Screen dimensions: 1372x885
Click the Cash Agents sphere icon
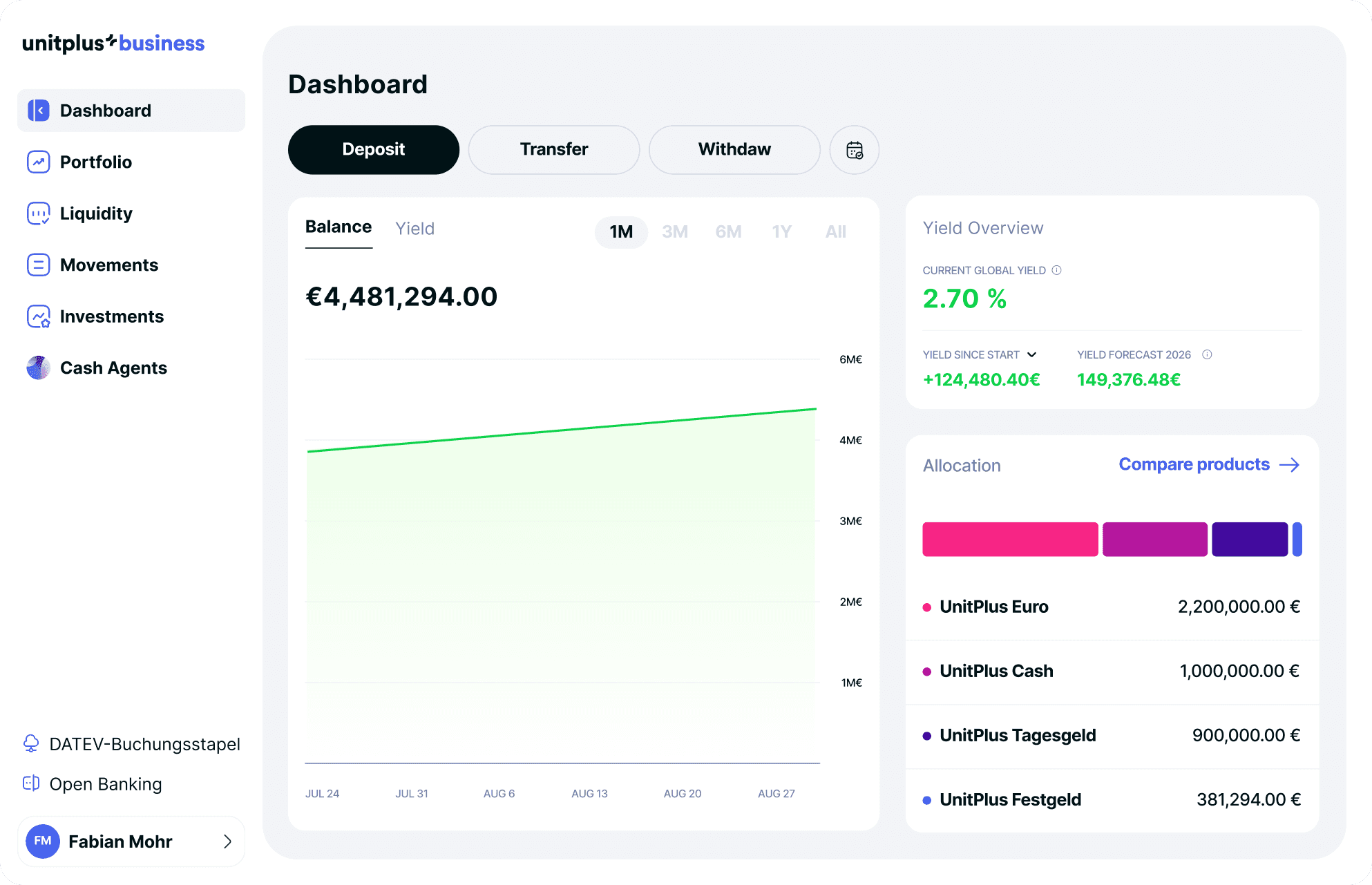coord(39,368)
